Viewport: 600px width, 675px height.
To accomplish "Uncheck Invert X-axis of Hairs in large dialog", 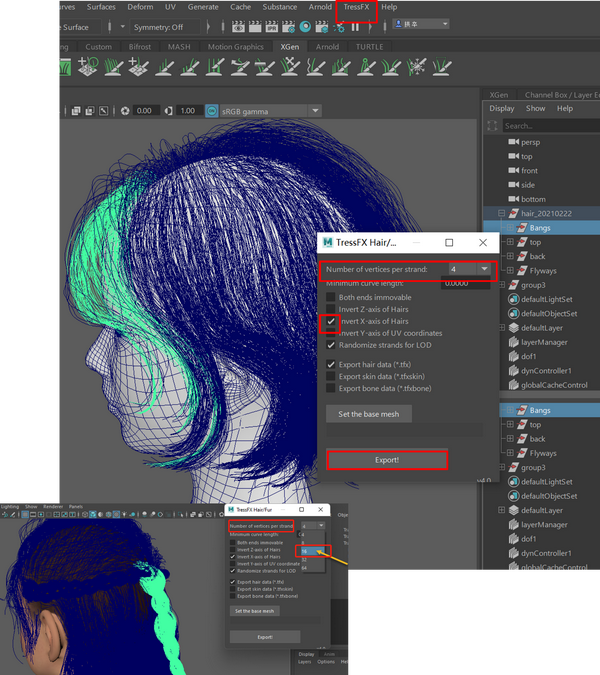I will (x=331, y=321).
